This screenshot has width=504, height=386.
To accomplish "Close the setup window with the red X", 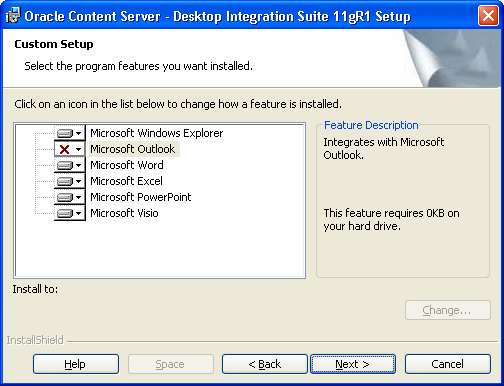I will [488, 16].
